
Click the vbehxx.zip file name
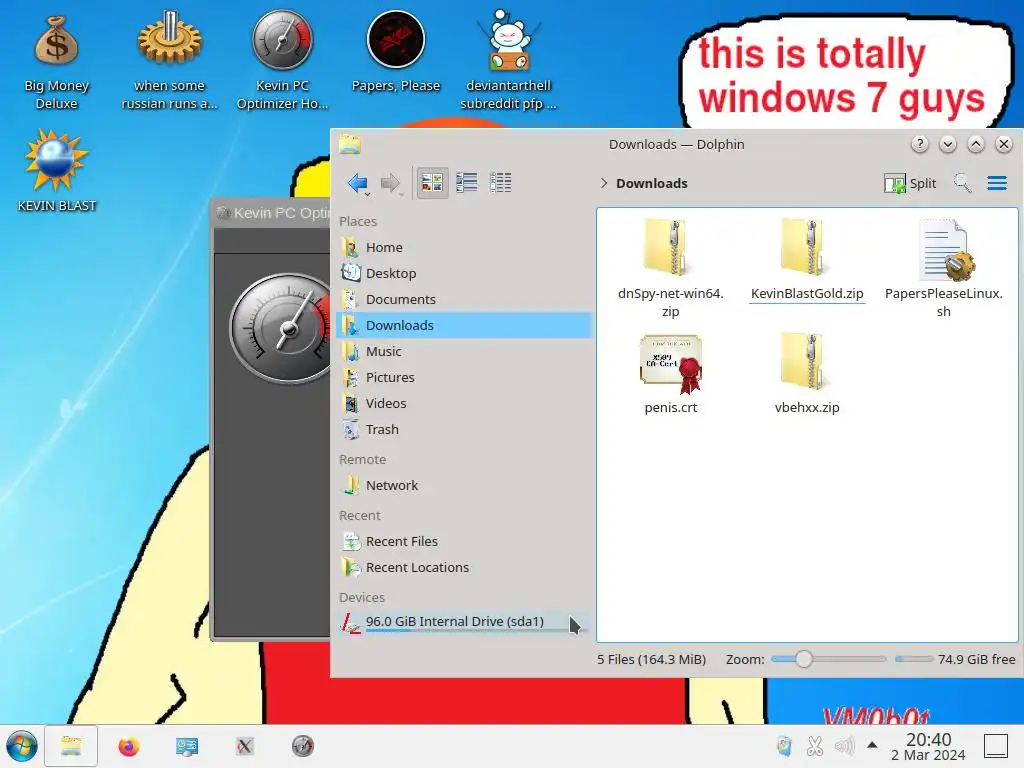[x=807, y=408]
